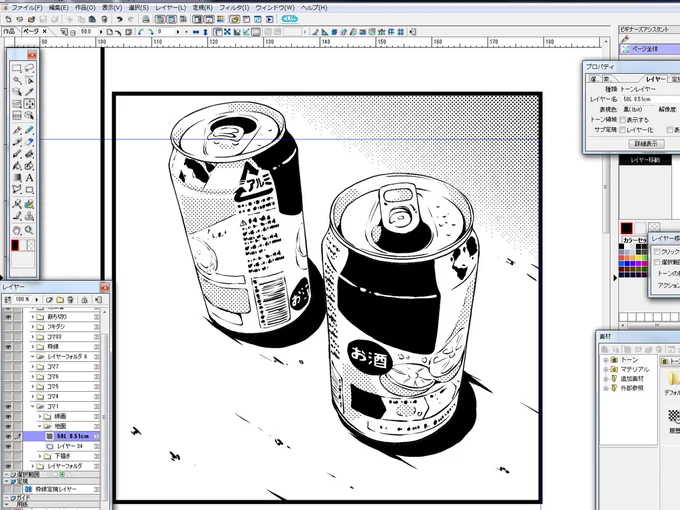The height and width of the screenshot is (510, 680).
Task: Hide the コマ1 folder
Action: tap(8, 406)
